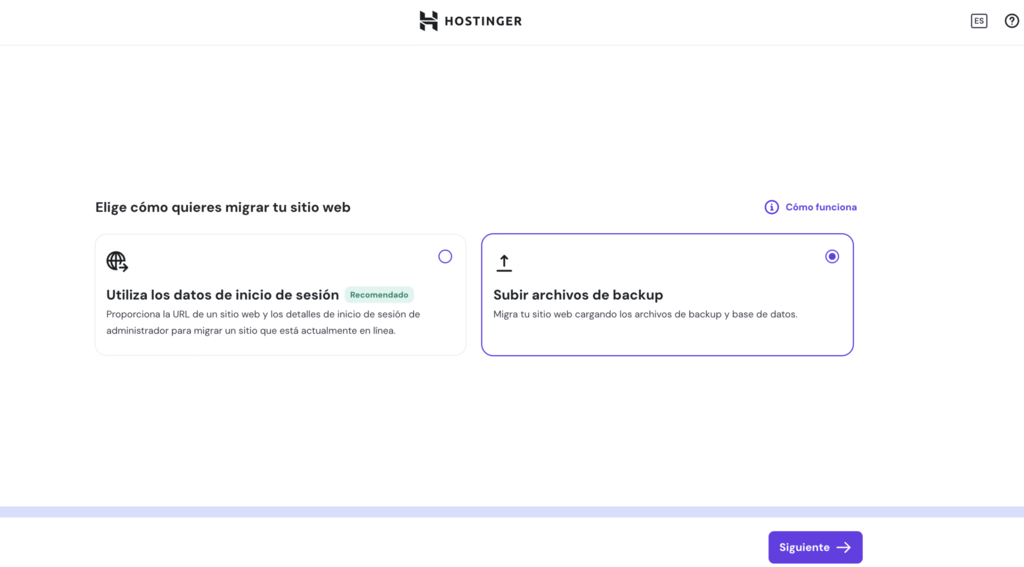This screenshot has height=567, width=1024.
Task: Open the ES language selector
Action: point(979,21)
